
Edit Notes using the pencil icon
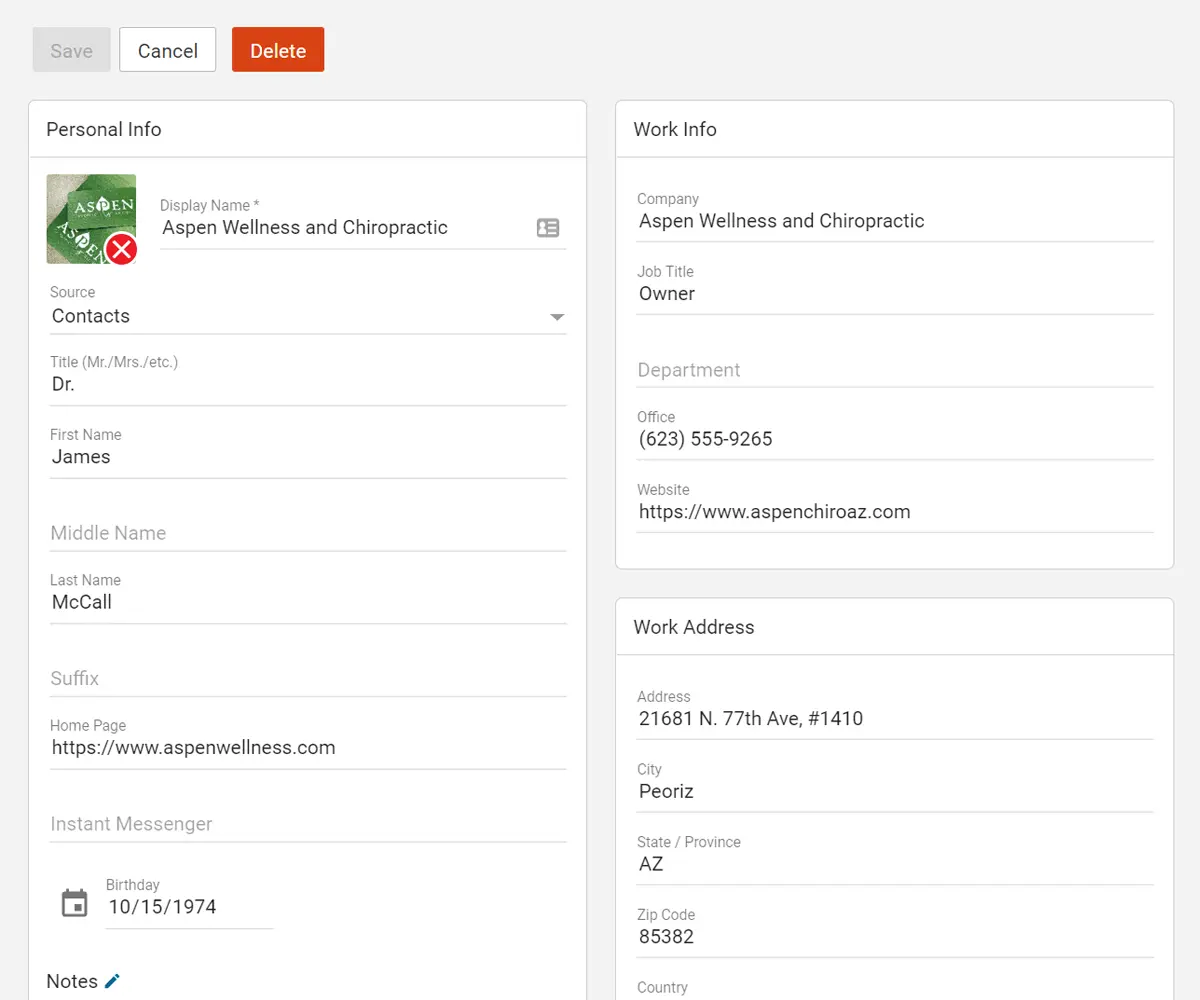point(112,981)
